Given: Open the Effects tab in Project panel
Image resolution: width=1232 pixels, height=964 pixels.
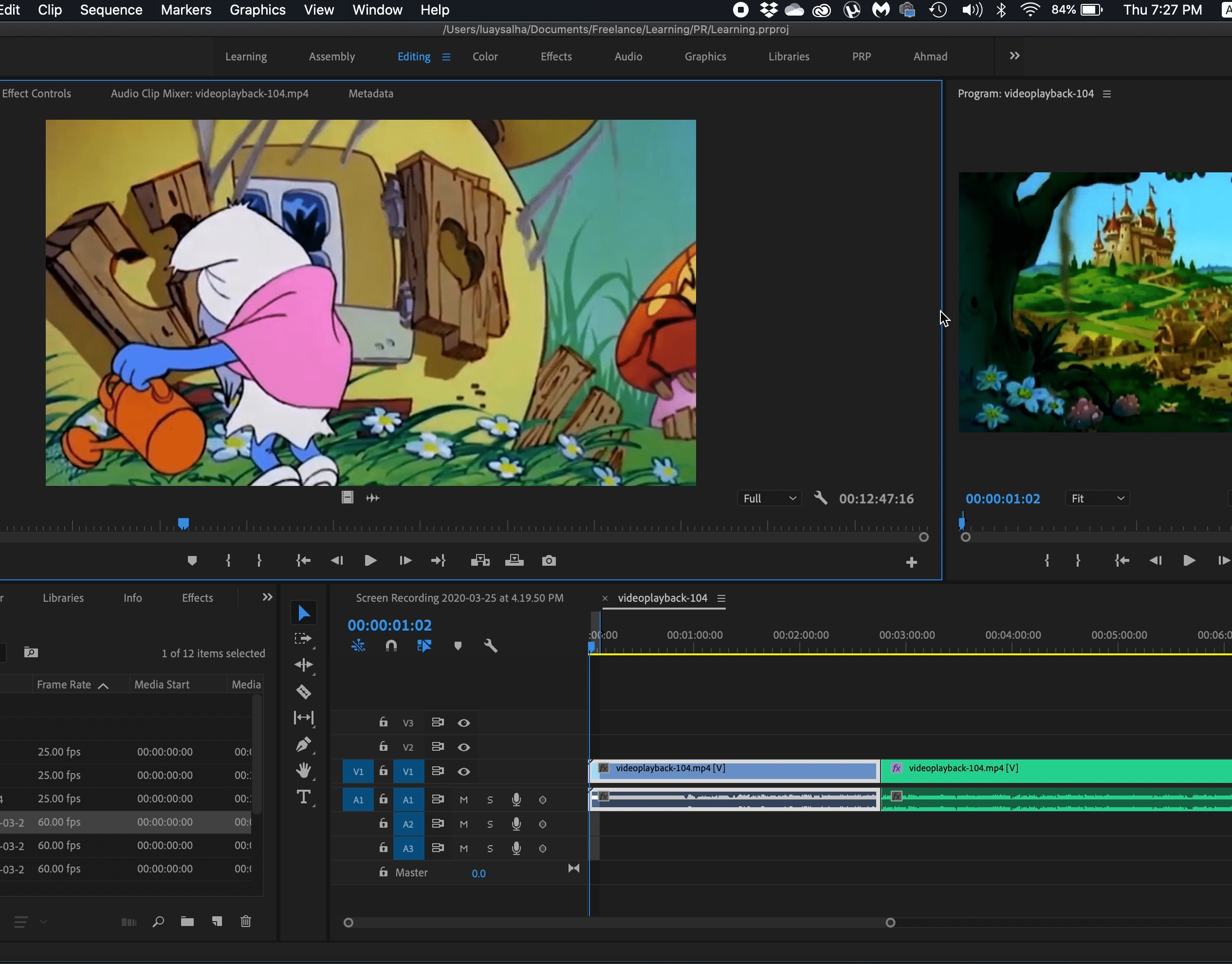Looking at the screenshot, I should pyautogui.click(x=198, y=598).
